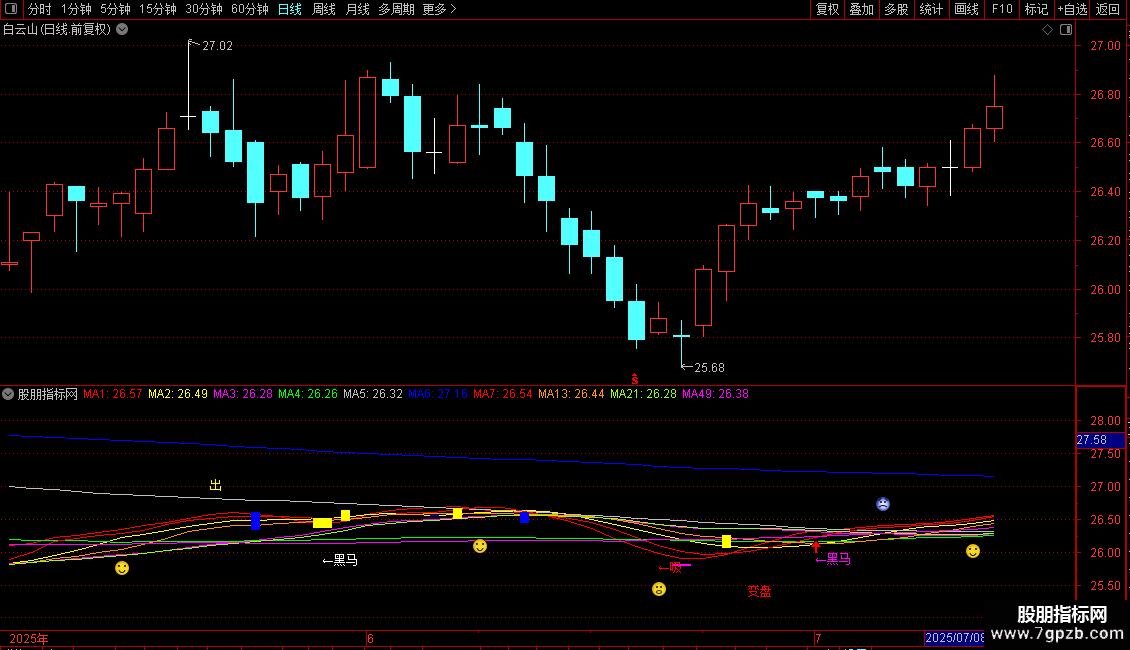Click the 25.68 low price label
Image resolution: width=1130 pixels, height=650 pixels.
coord(709,368)
